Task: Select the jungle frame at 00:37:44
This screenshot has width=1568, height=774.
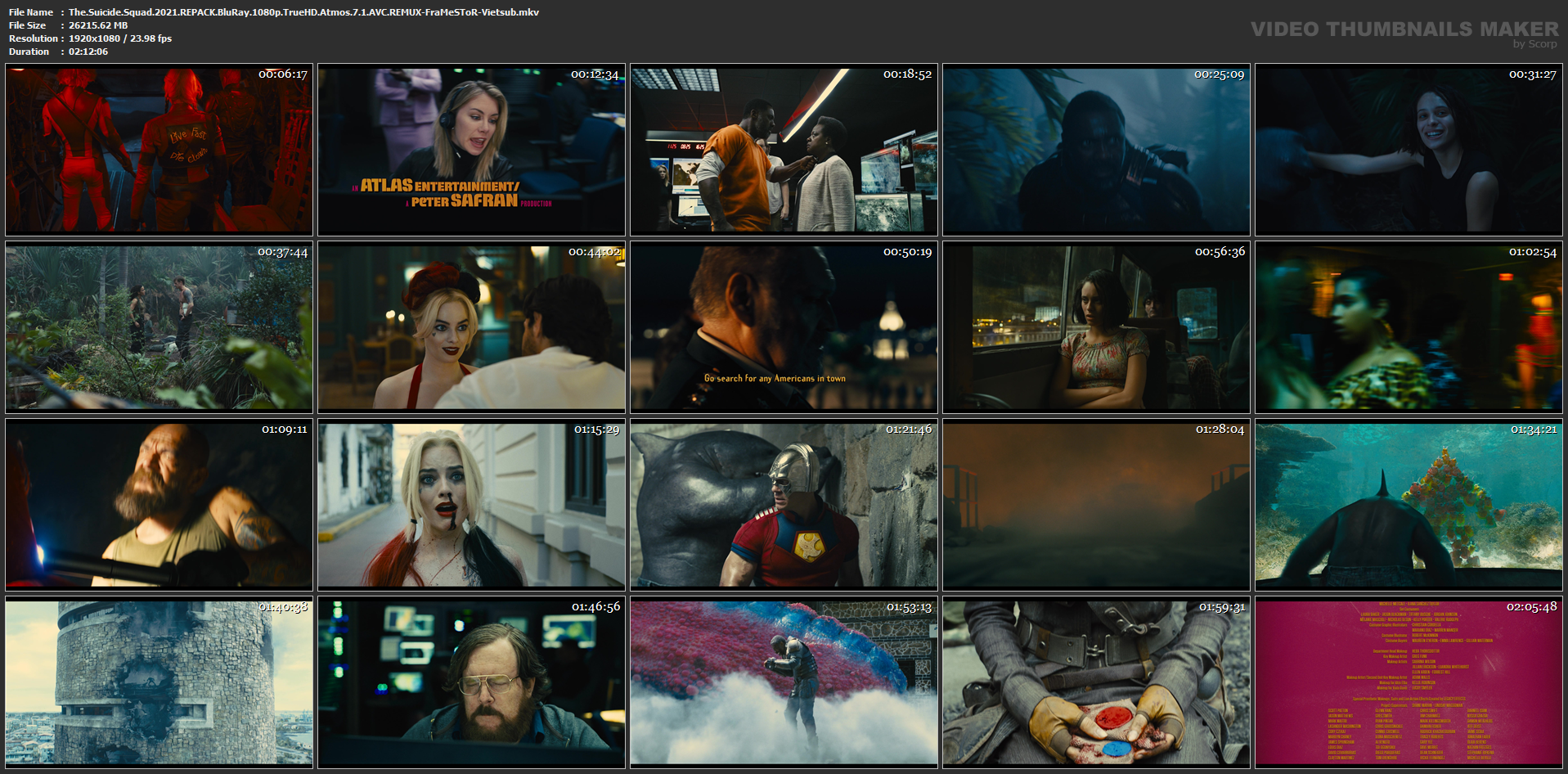Action: [159, 327]
